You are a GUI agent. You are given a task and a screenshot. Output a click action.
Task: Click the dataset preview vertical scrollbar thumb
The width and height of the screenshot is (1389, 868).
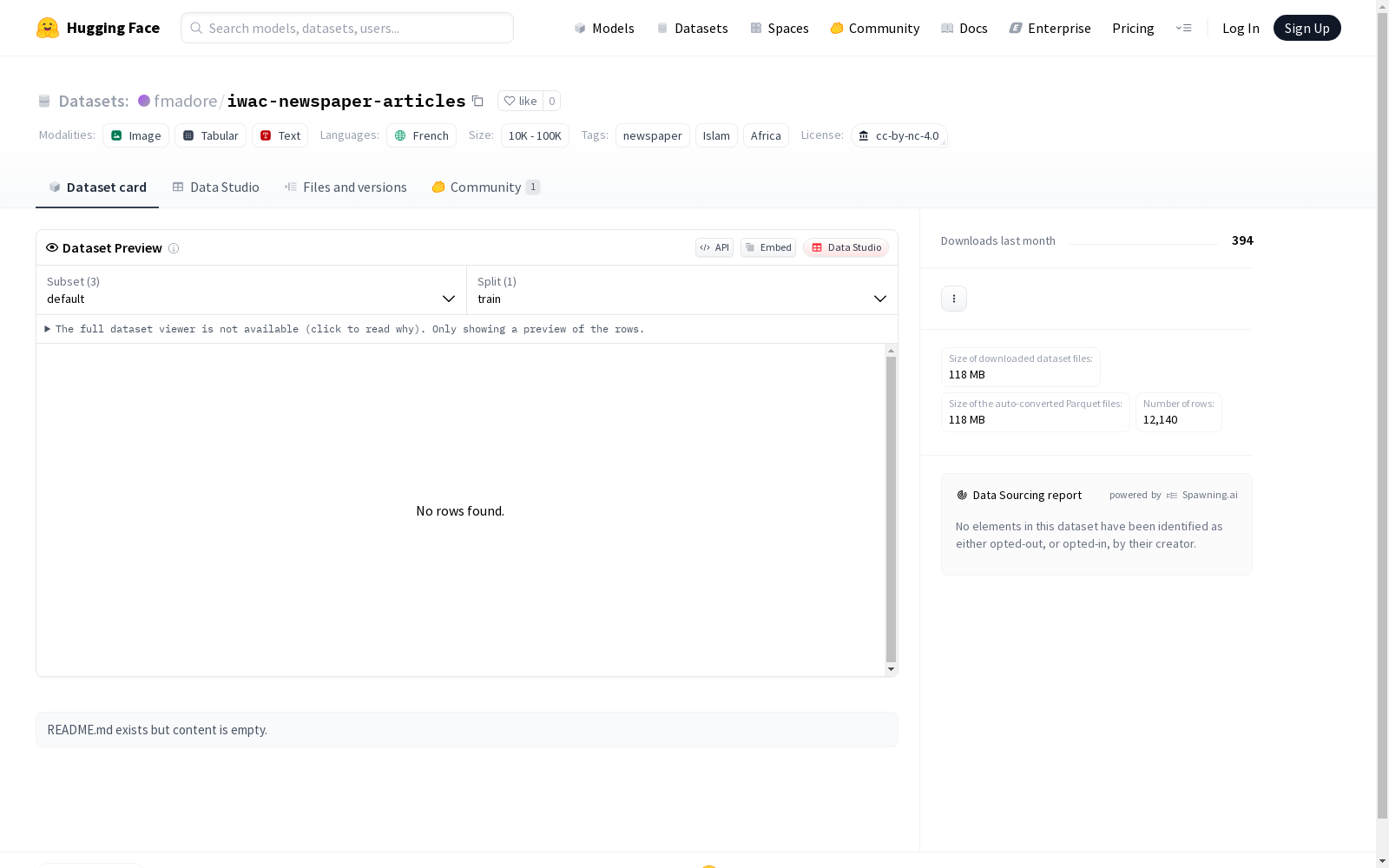(891, 510)
